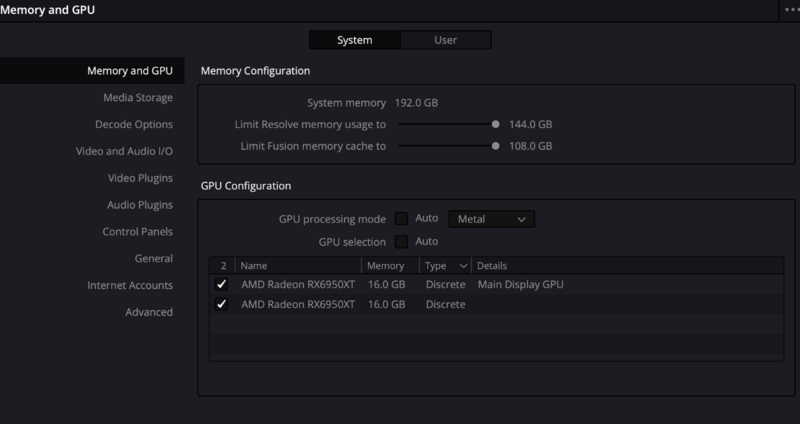Open Control Panels settings

pyautogui.click(x=137, y=232)
